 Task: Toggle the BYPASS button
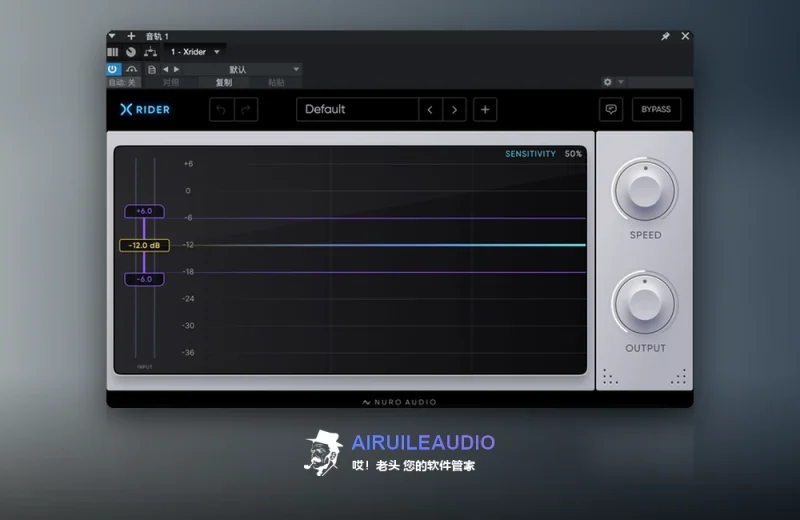tap(656, 109)
